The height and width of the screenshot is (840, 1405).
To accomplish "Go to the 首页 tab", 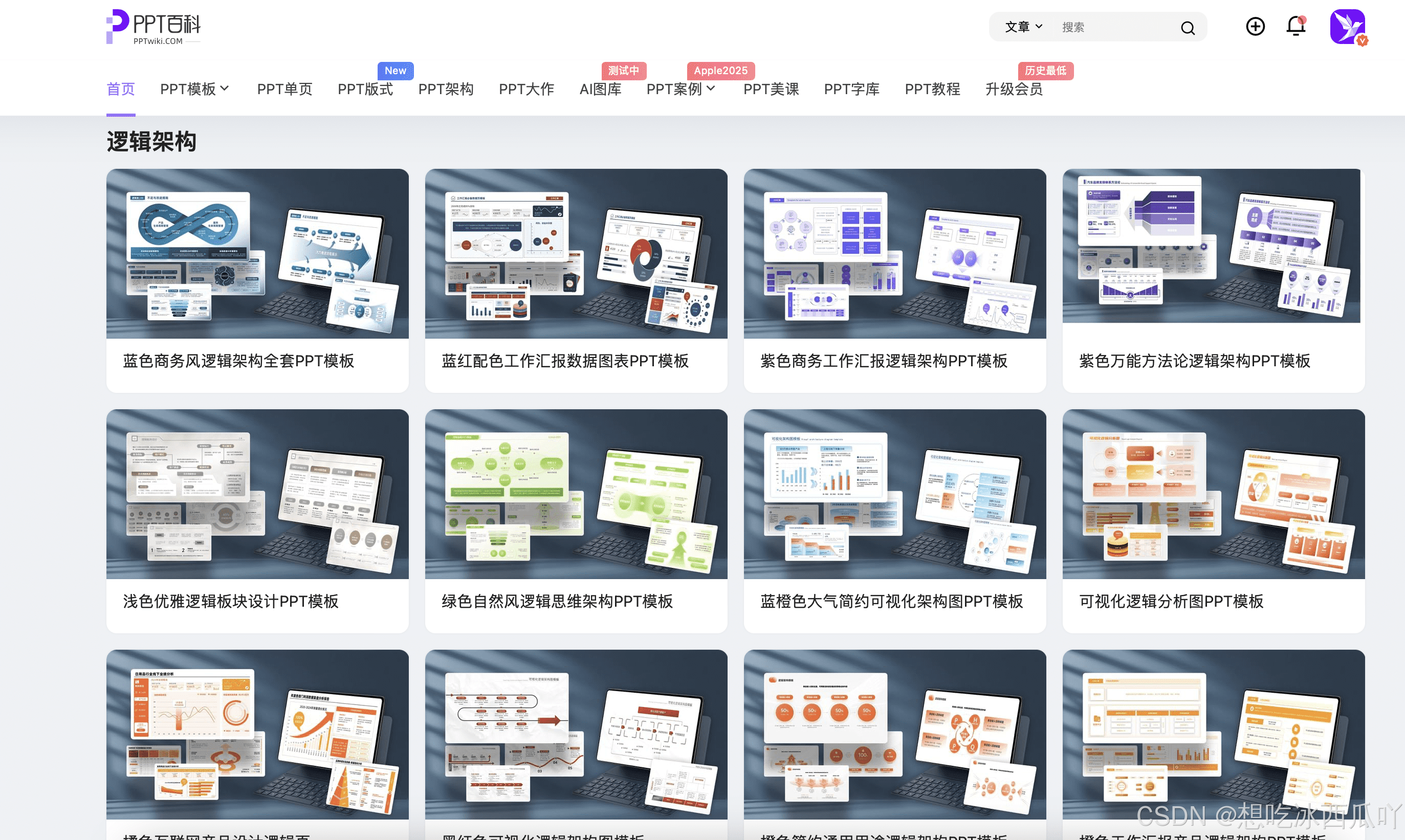I will [x=121, y=90].
